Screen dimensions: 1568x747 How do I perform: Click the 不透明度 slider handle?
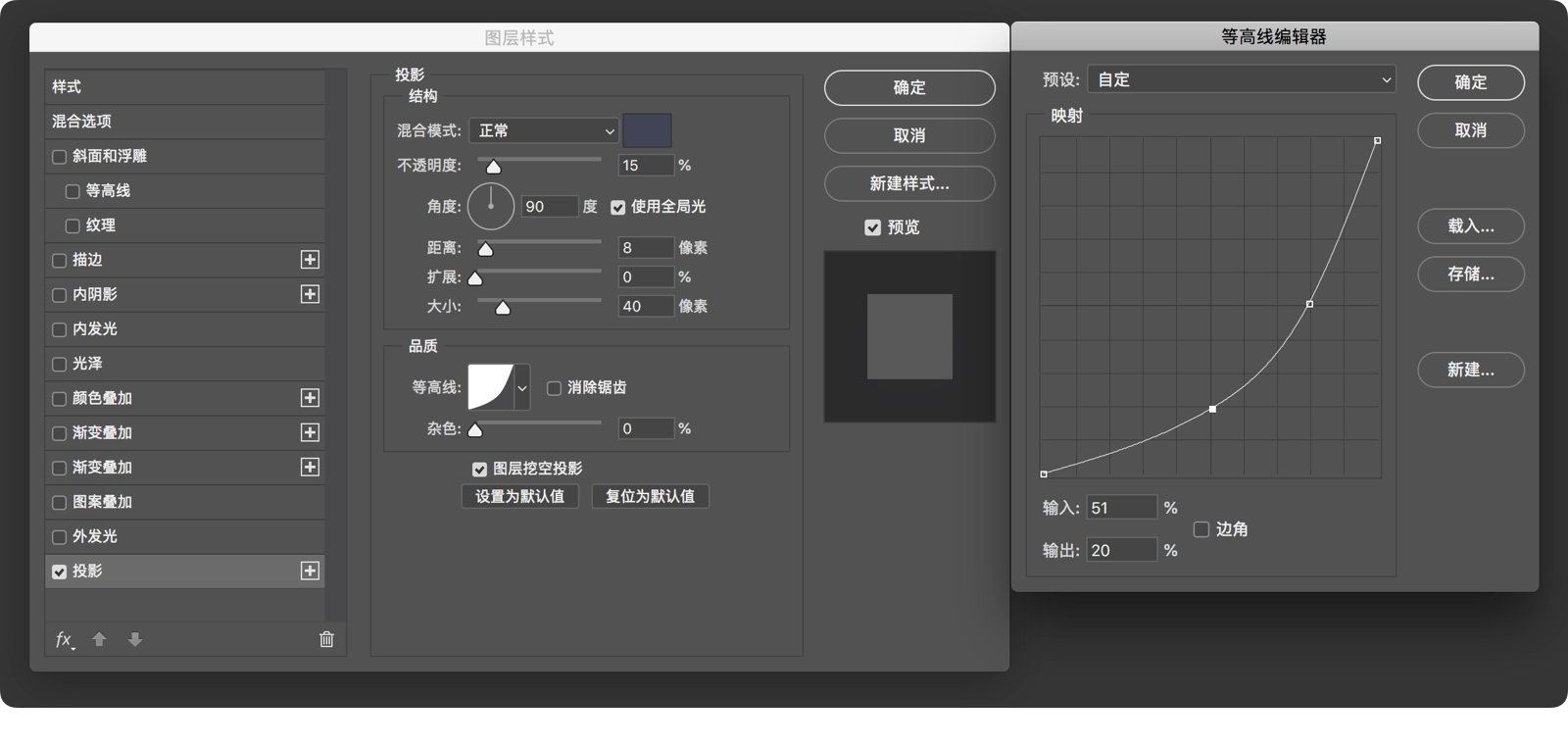(x=494, y=167)
